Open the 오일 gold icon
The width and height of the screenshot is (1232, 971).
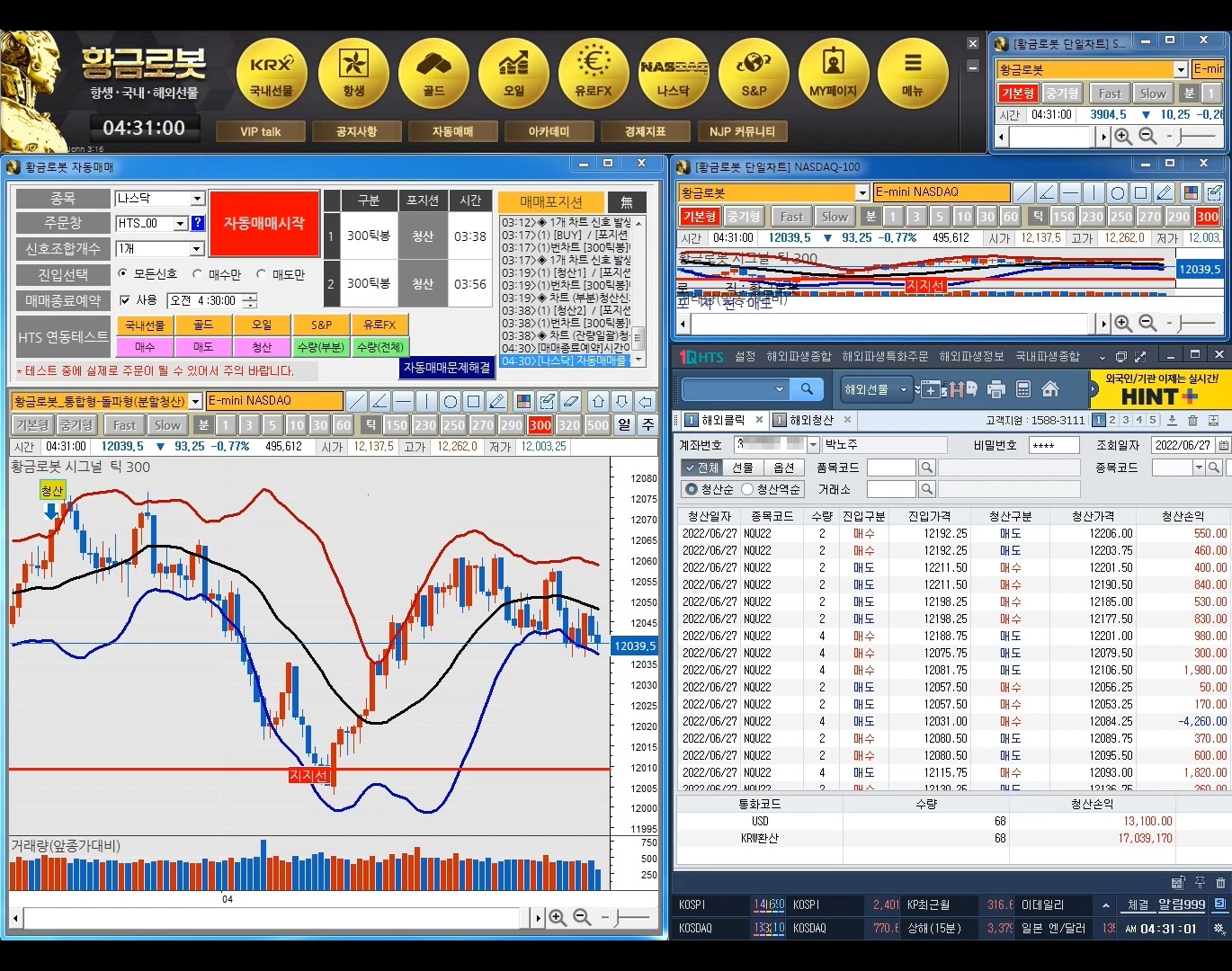[x=513, y=74]
